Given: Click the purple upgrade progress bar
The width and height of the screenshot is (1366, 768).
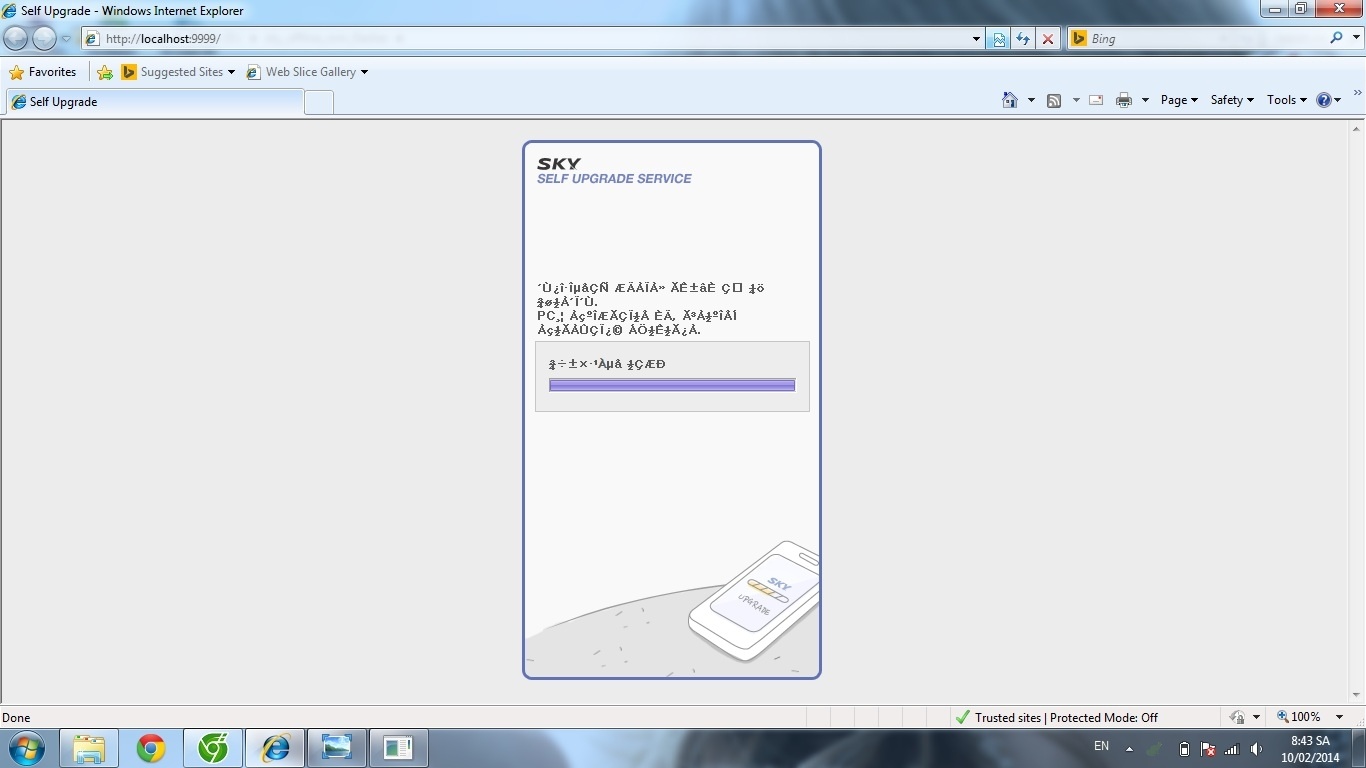Looking at the screenshot, I should pos(672,385).
